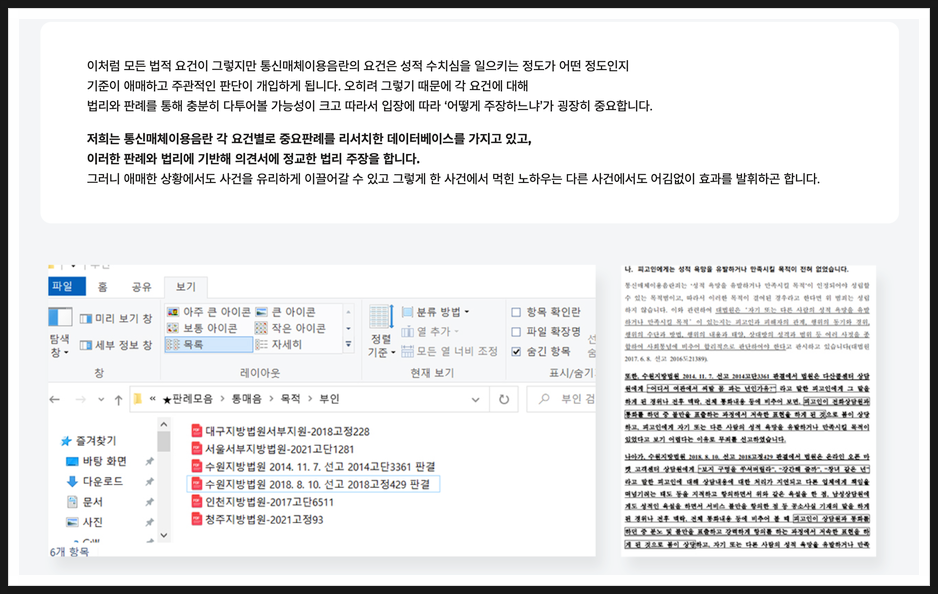Open 바탕 화면 in navigation pane

point(96,461)
